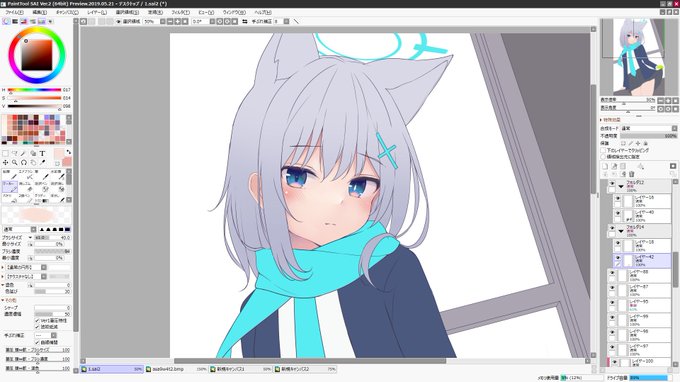680x382 pixels.
Task: Hide the フォルダ12 folder
Action: pyautogui.click(x=612, y=184)
